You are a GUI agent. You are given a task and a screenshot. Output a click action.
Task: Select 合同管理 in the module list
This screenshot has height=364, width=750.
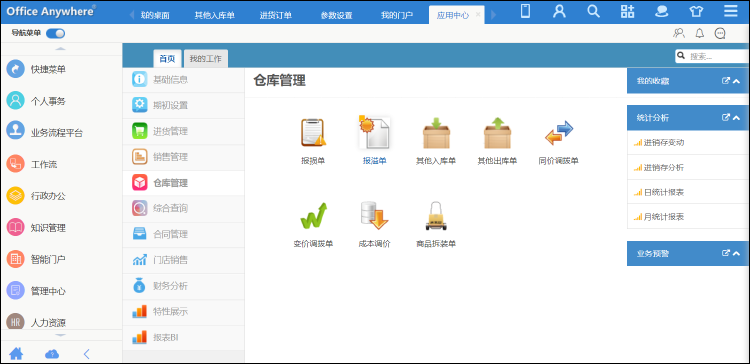click(183, 234)
